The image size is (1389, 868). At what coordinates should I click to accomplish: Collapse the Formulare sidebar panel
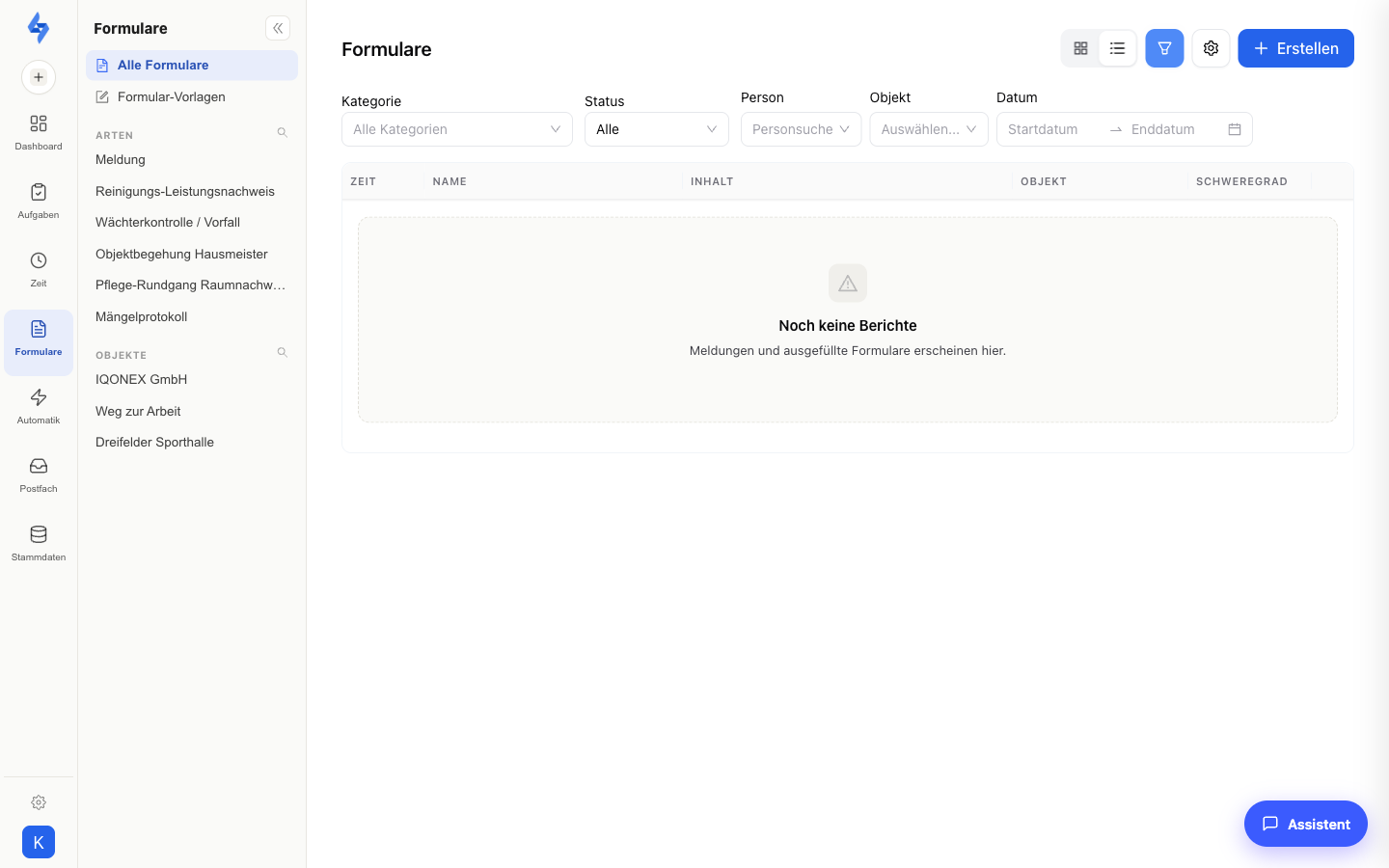pos(278,28)
